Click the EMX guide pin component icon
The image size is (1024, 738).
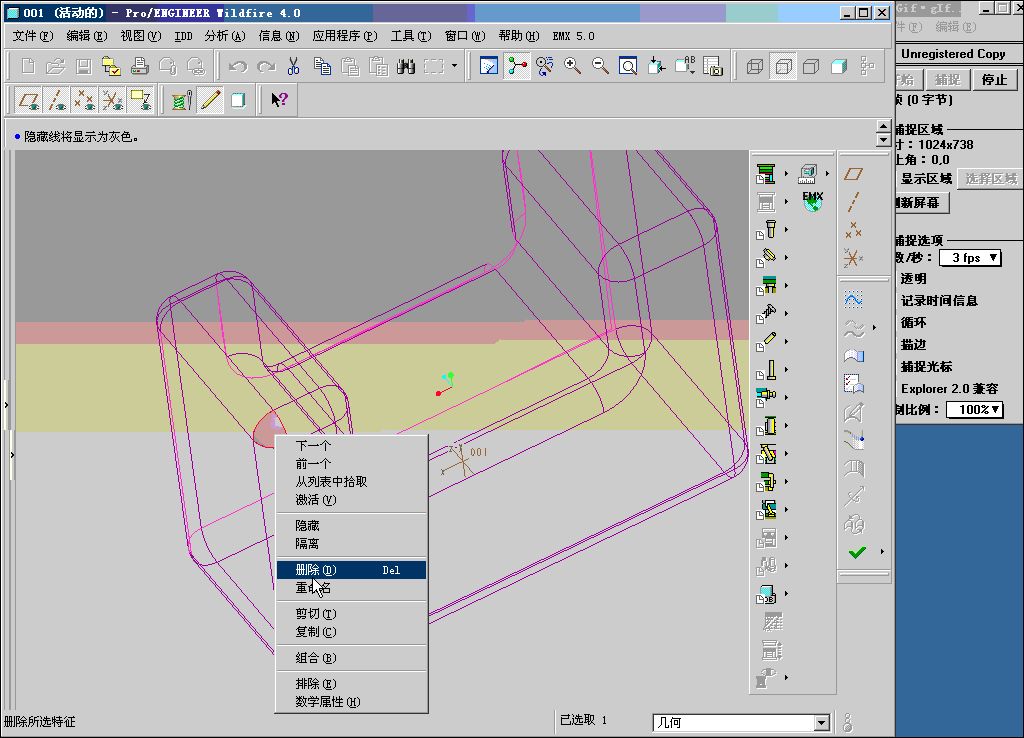pyautogui.click(x=766, y=230)
